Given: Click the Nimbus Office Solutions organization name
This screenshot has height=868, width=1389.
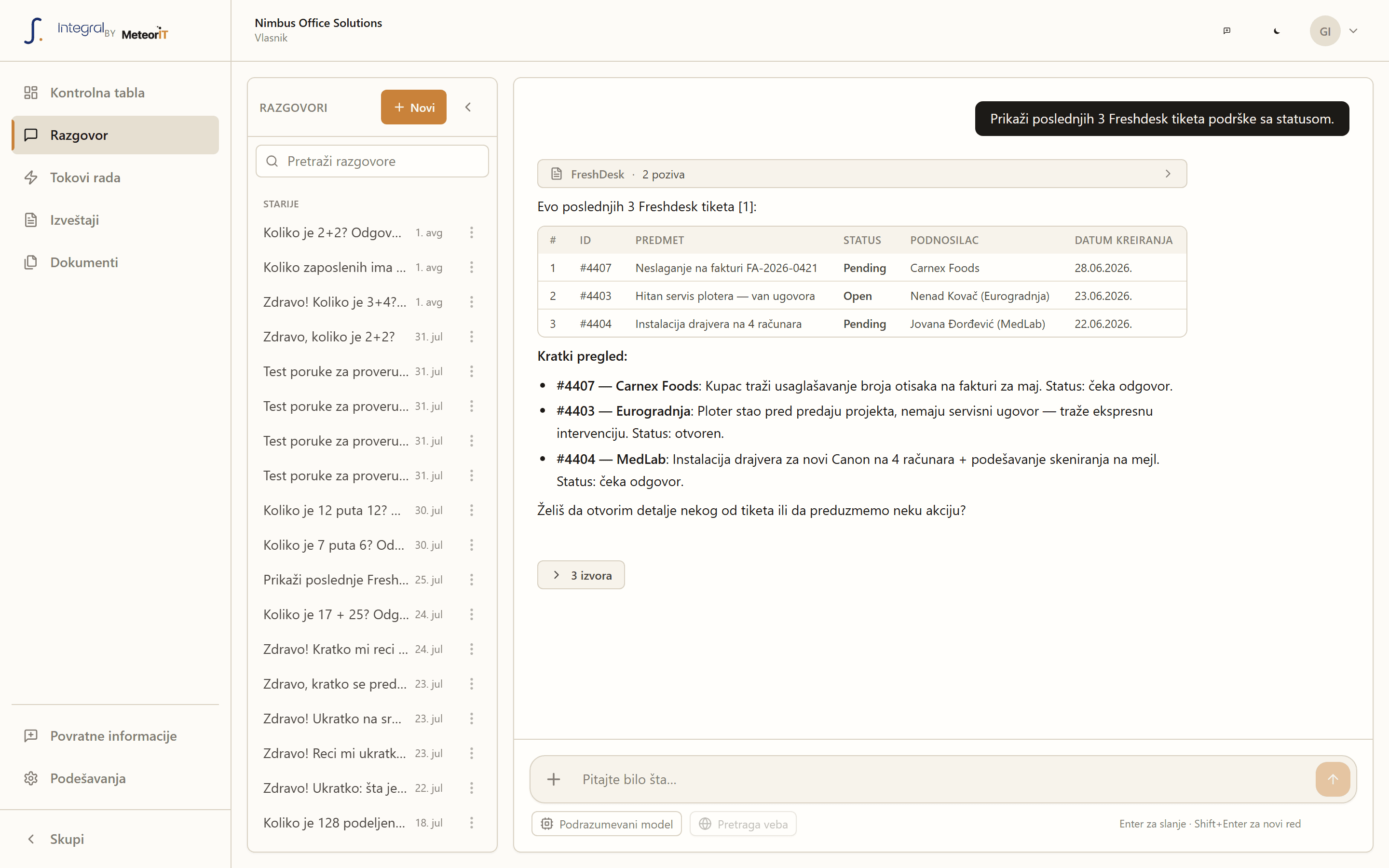Looking at the screenshot, I should [x=318, y=23].
